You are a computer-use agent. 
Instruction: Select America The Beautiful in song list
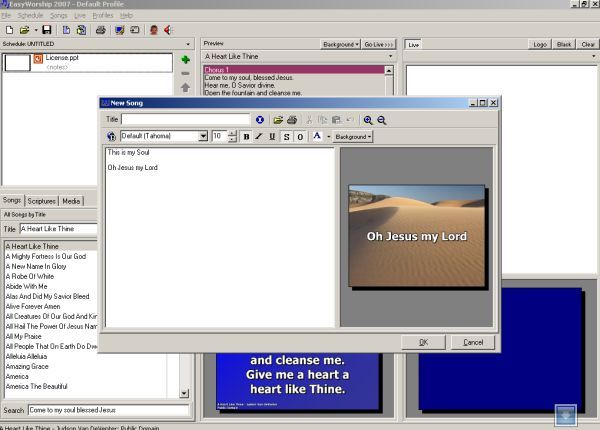[x=36, y=386]
